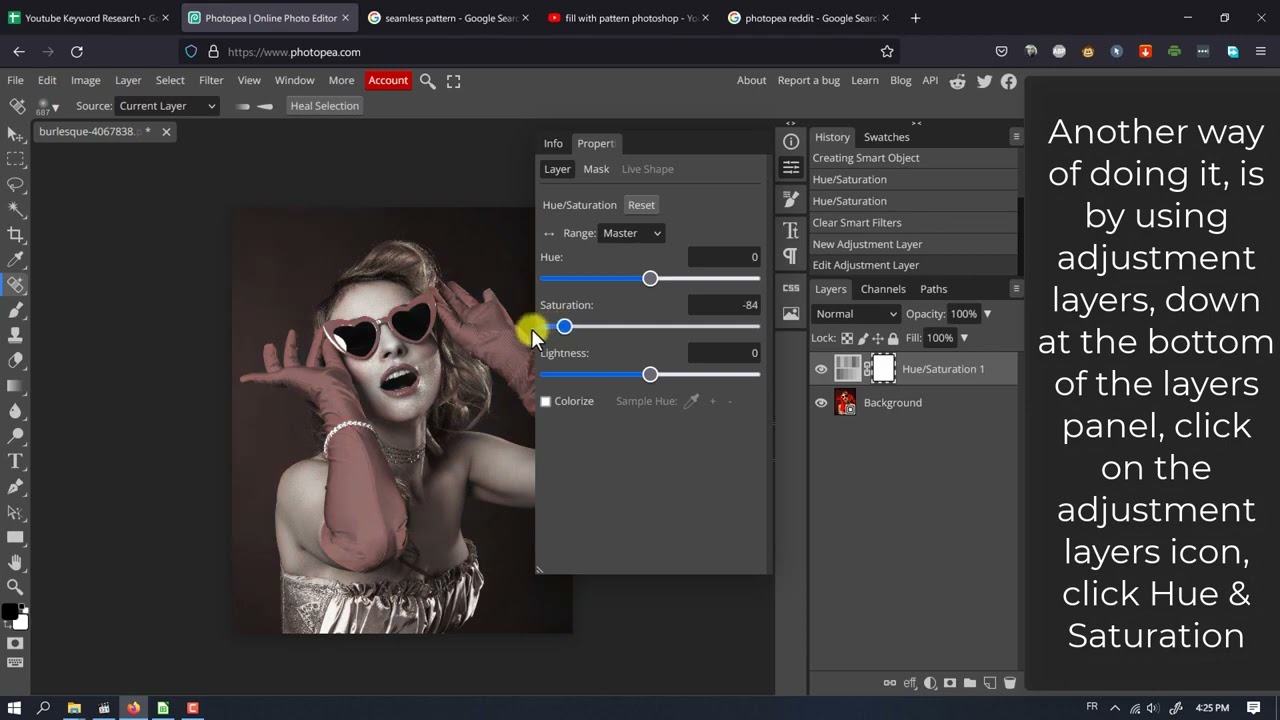This screenshot has width=1280, height=720.
Task: Open the search magnifier in menu bar
Action: click(427, 81)
